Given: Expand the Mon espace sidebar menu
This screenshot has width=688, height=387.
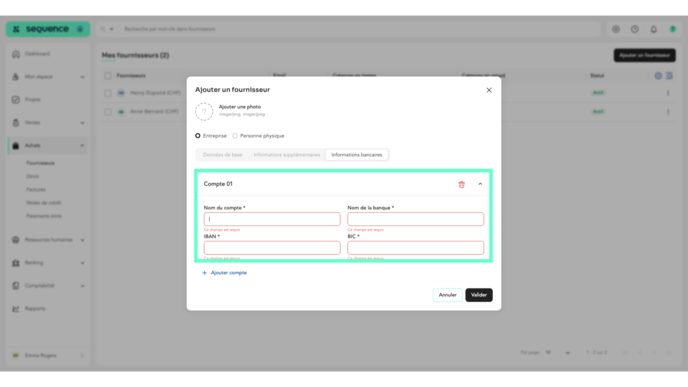Looking at the screenshot, I should (x=48, y=77).
